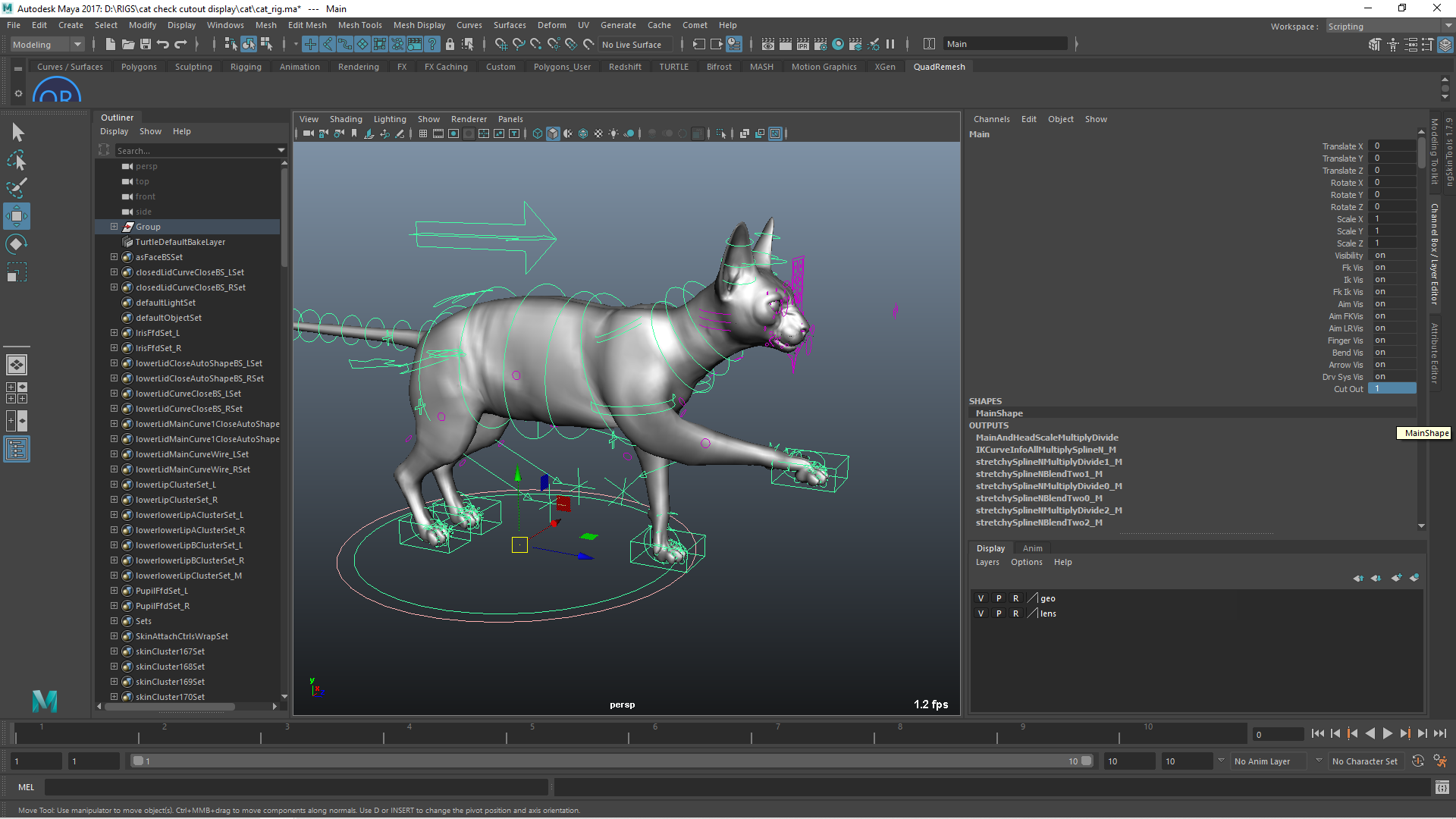1456x819 pixels.
Task: Toggle visibility V of geo layer
Action: tap(981, 598)
